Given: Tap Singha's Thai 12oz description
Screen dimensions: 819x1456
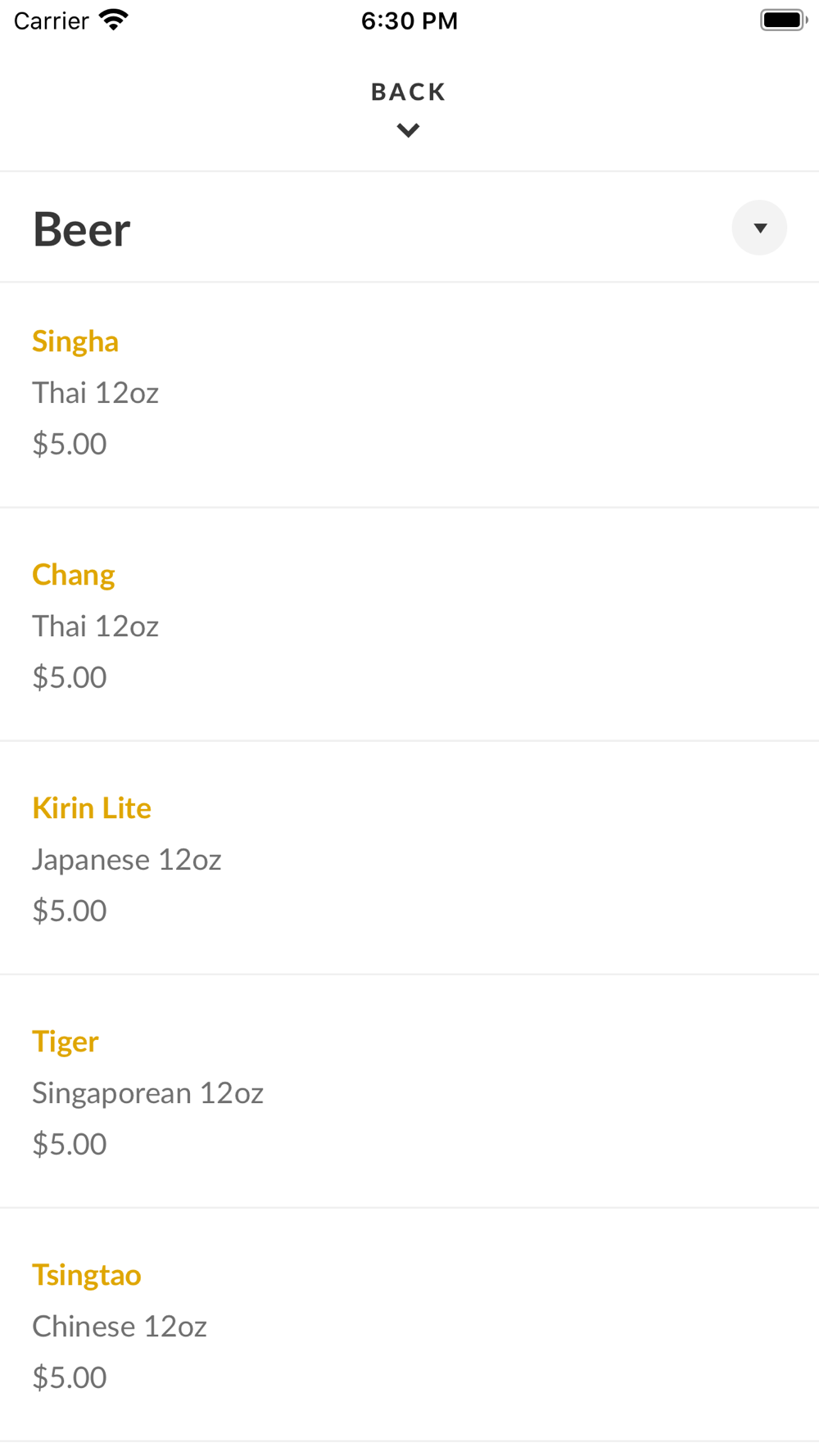Looking at the screenshot, I should tap(95, 393).
